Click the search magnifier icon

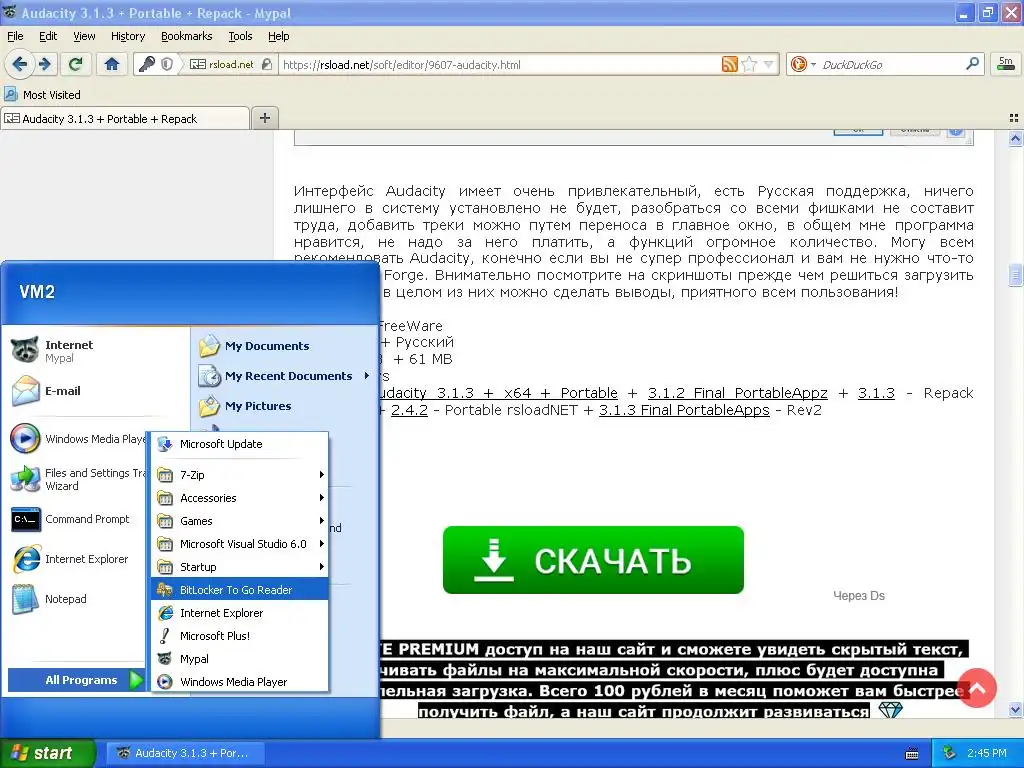(972, 64)
